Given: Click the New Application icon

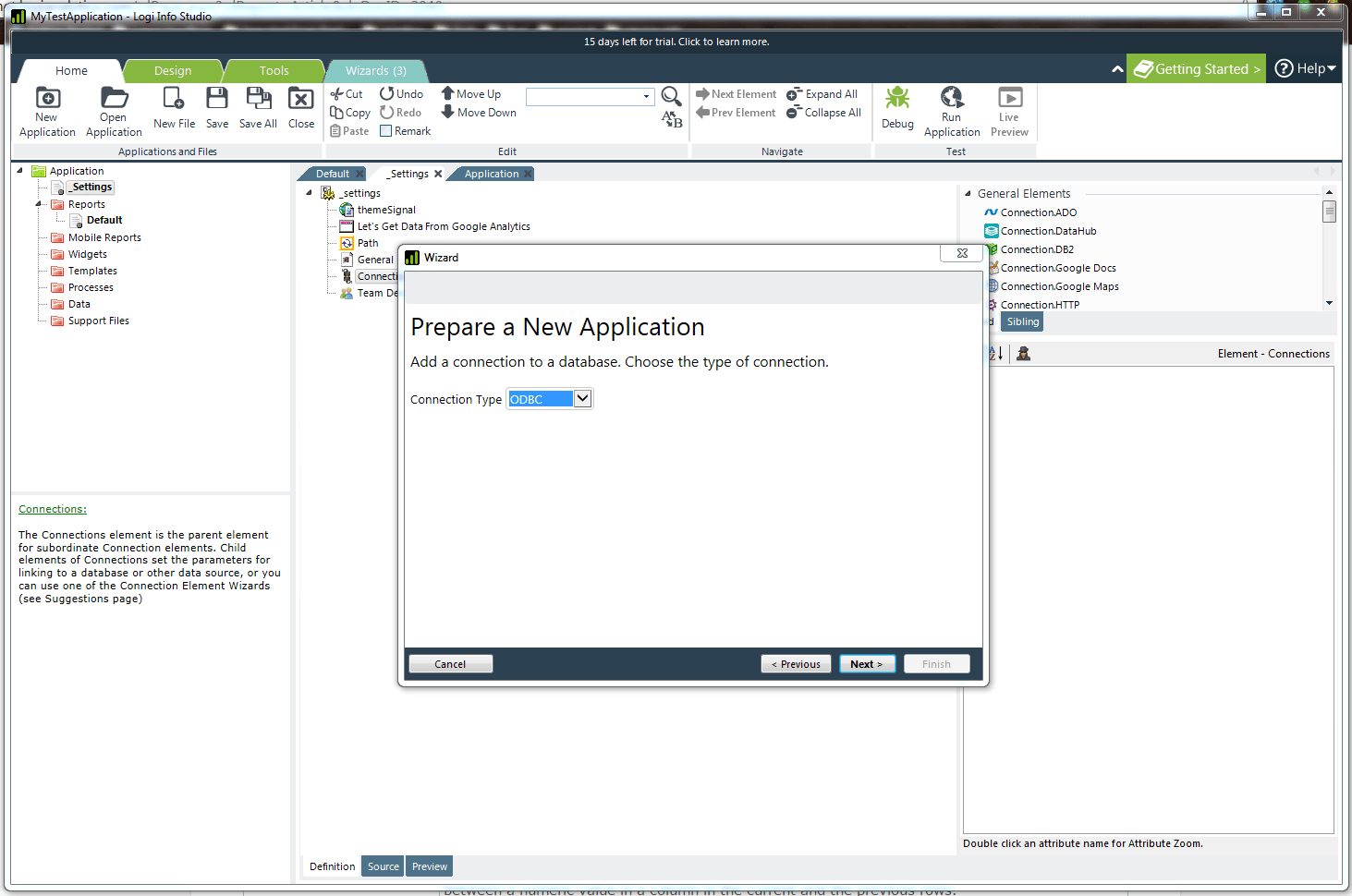Looking at the screenshot, I should pos(47,98).
